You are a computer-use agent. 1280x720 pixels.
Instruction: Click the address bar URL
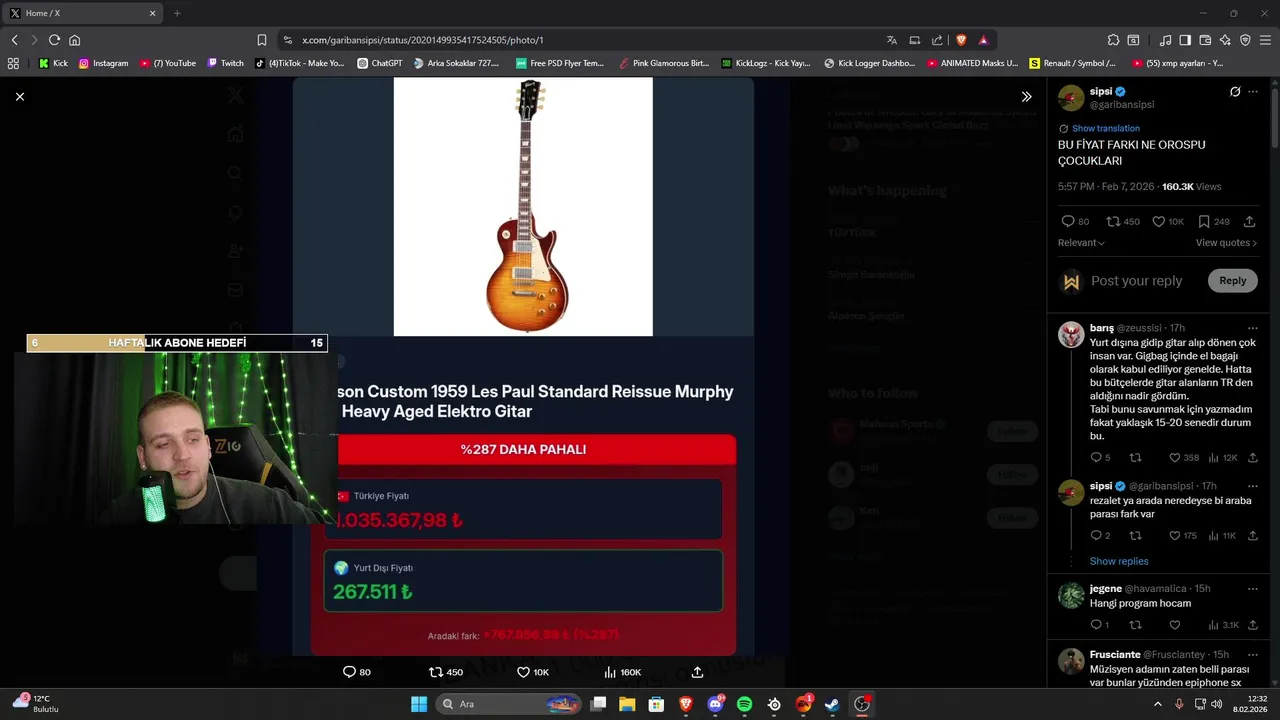tap(423, 40)
